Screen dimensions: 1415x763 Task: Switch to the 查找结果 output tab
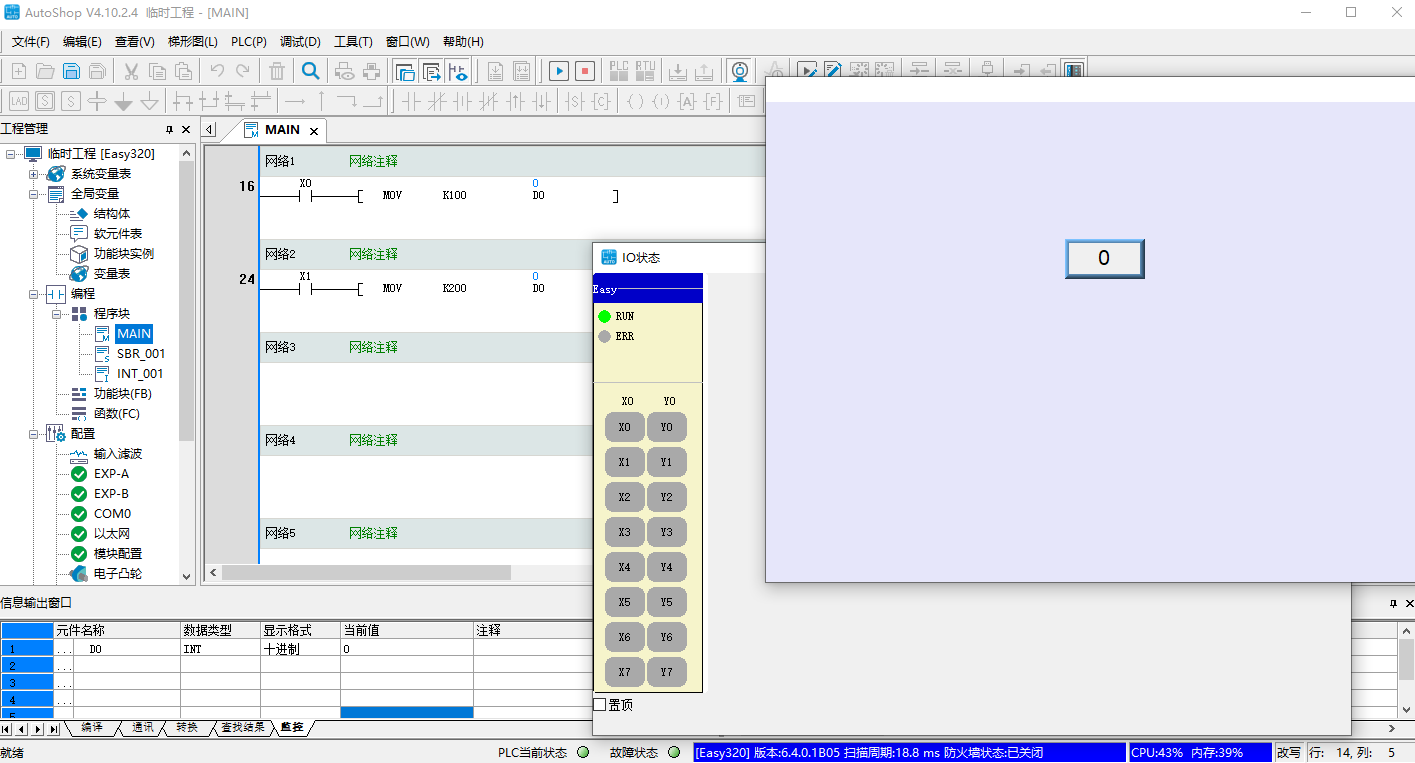coord(243,727)
